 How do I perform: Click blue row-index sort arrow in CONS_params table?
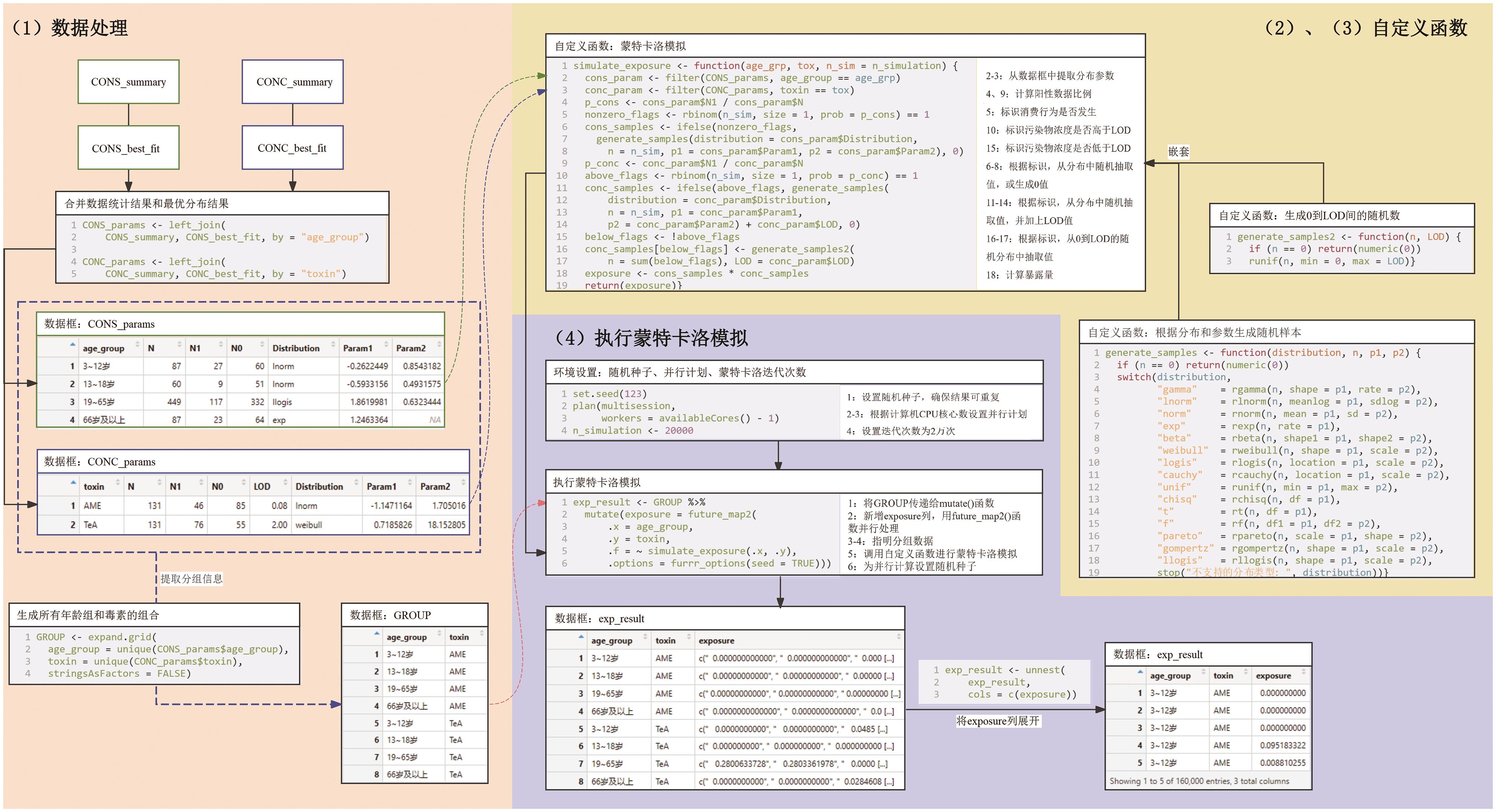click(73, 345)
